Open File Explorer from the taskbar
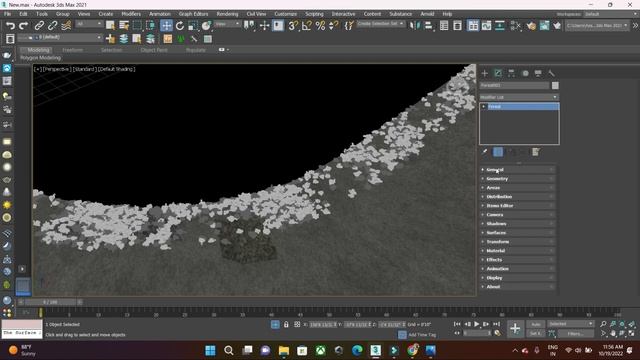The height and width of the screenshot is (360, 640). 284,351
